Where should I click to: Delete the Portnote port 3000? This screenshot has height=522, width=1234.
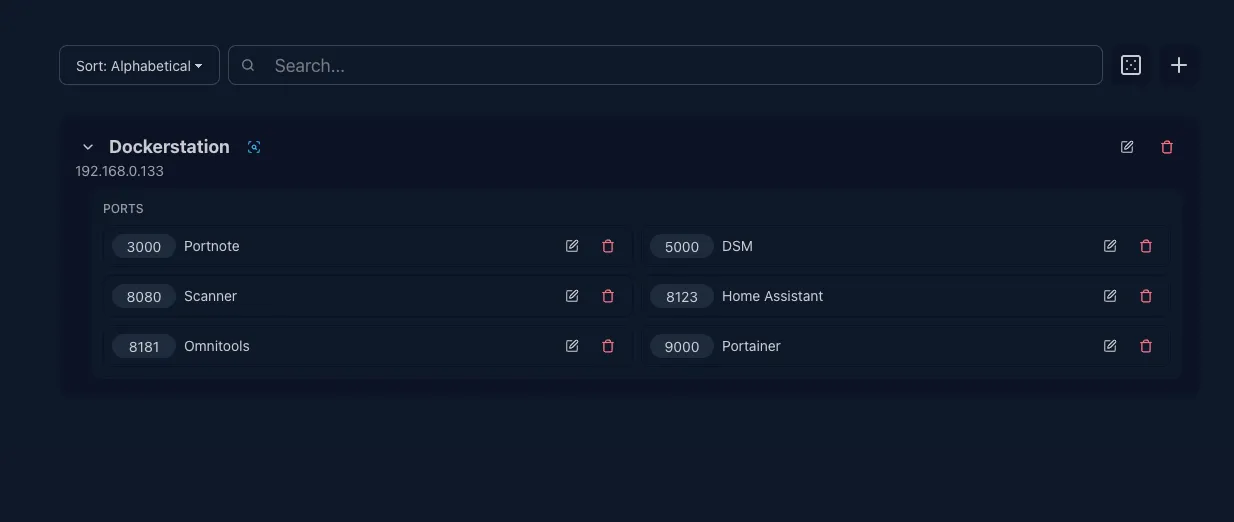608,246
